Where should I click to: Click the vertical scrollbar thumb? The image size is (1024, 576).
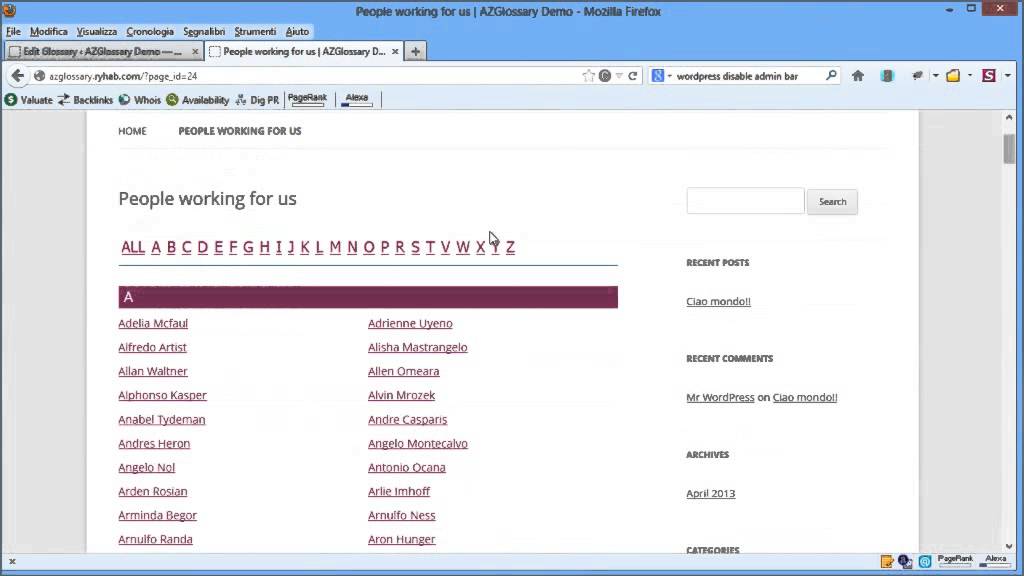click(1009, 149)
